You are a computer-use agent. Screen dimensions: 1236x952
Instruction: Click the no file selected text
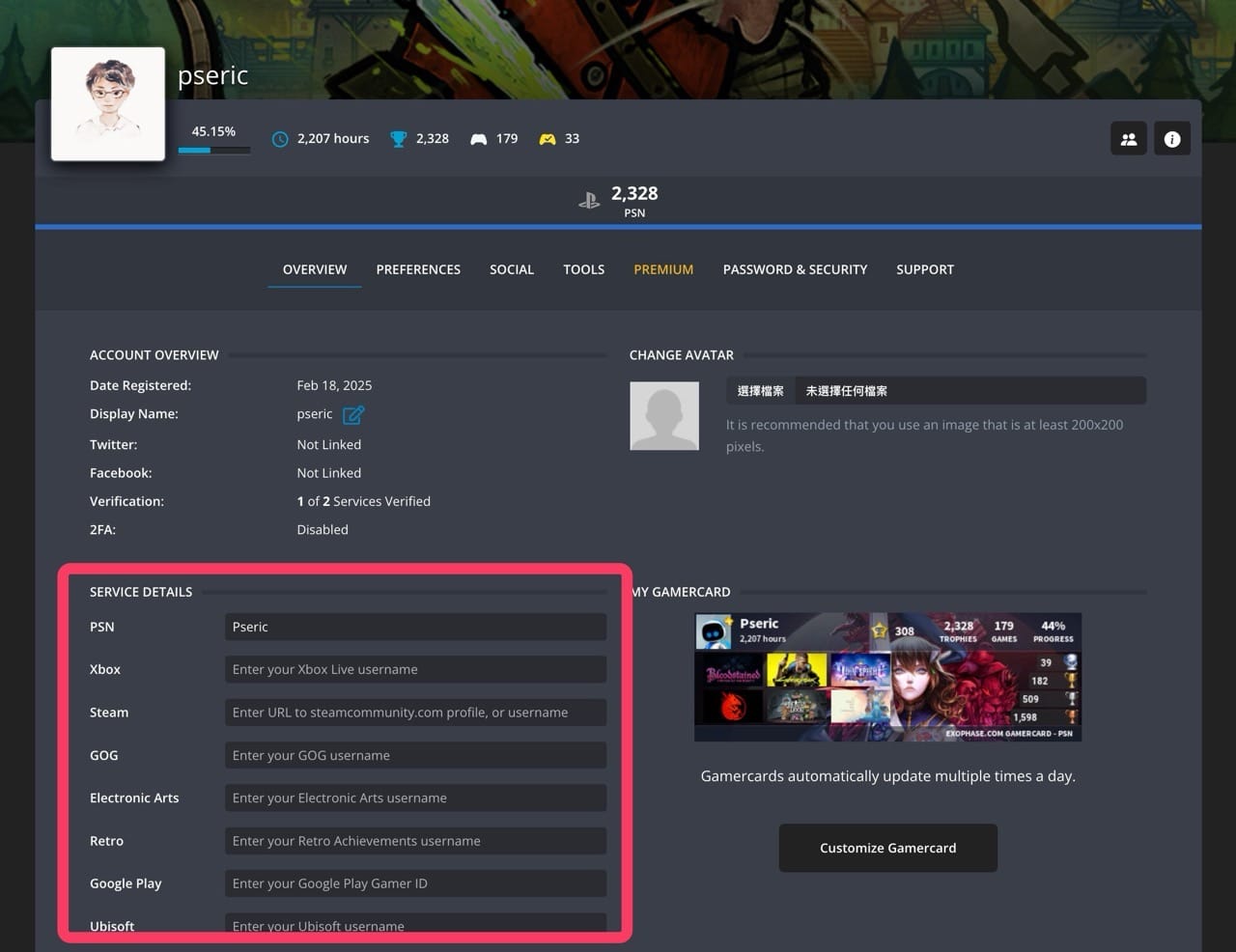point(847,391)
